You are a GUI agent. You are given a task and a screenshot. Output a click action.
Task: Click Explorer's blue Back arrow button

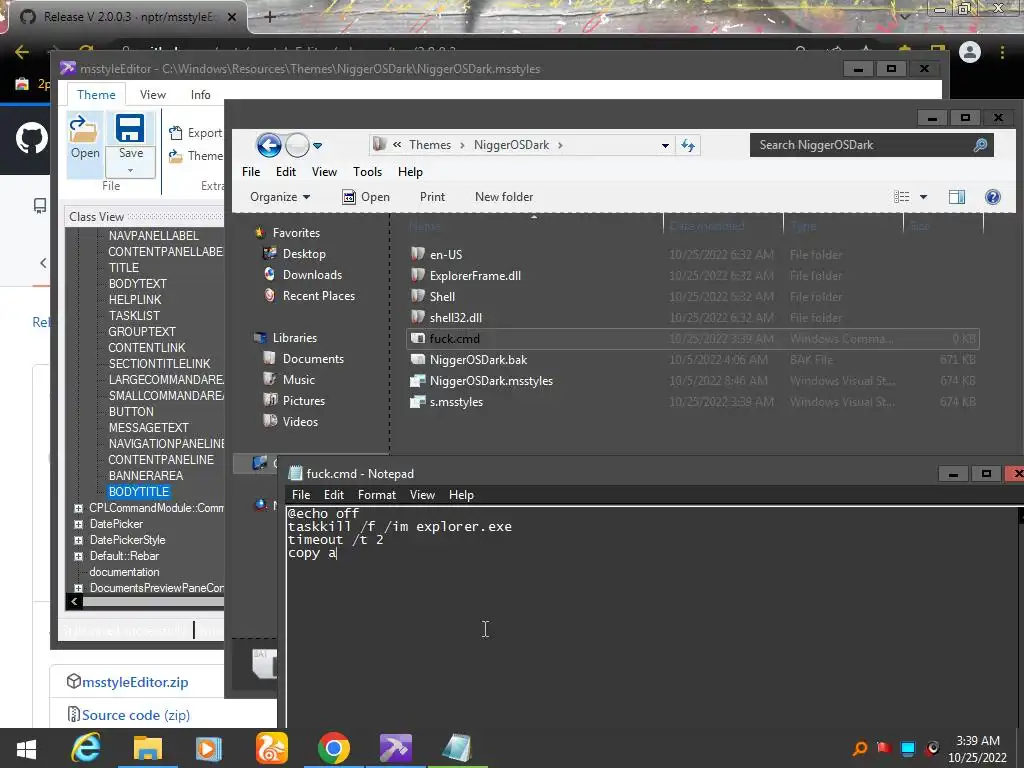[x=268, y=145]
